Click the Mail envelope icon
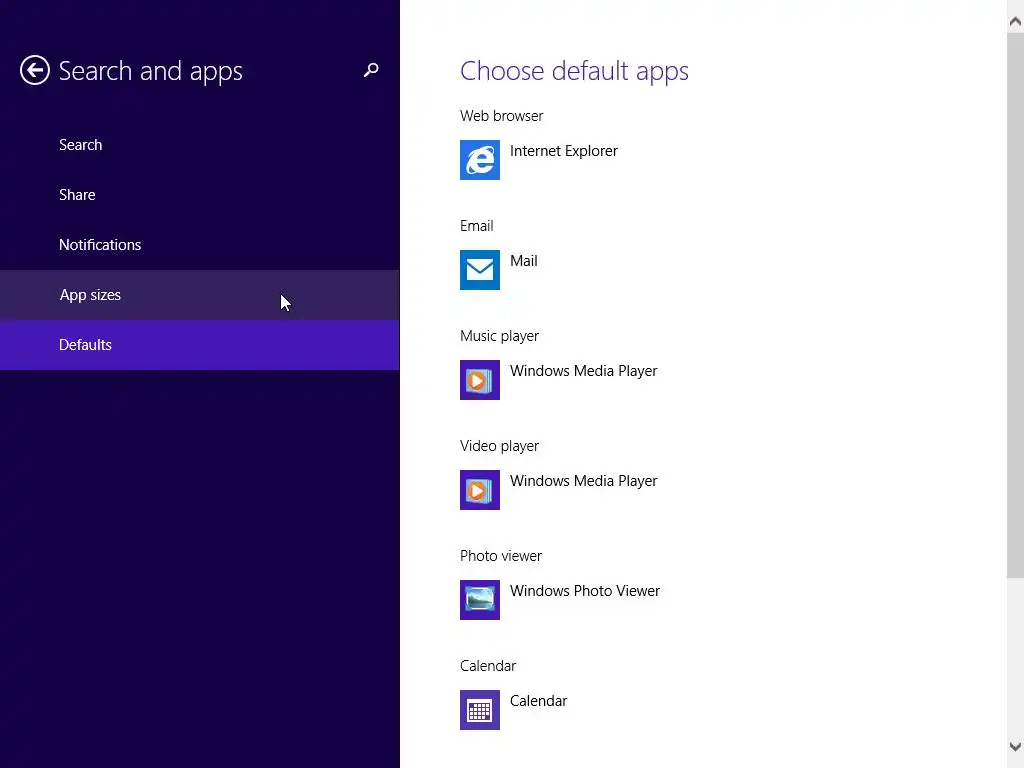Screen dimensions: 1024x768 point(479,270)
